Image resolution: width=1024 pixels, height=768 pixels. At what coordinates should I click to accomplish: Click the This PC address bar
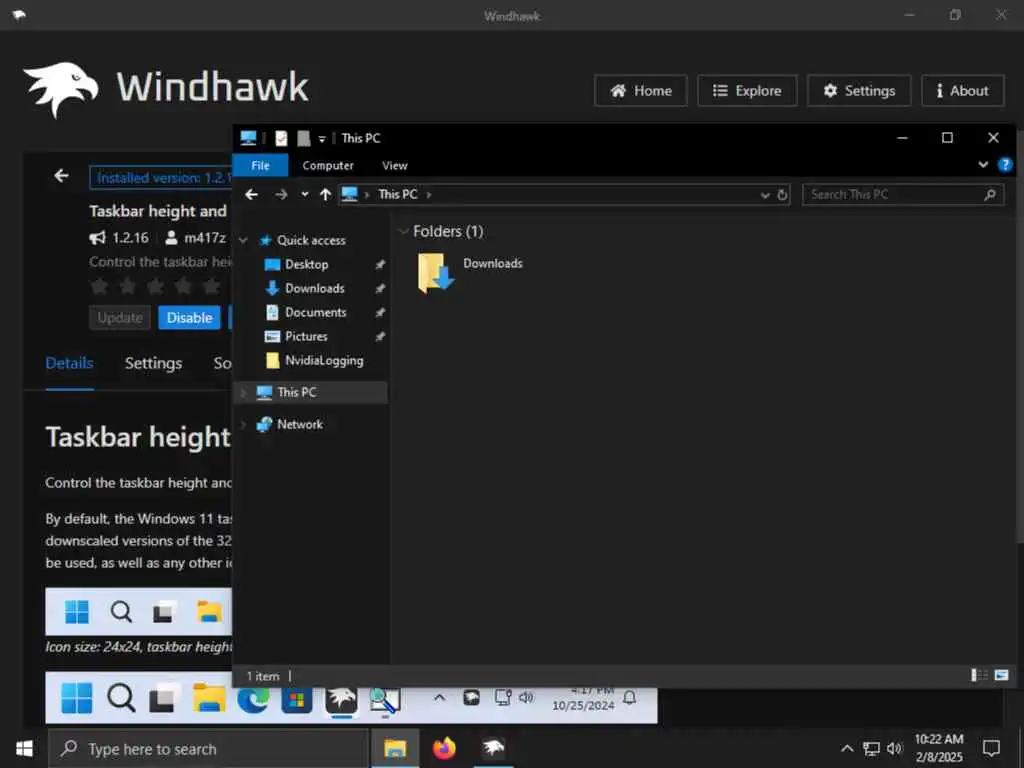(564, 195)
